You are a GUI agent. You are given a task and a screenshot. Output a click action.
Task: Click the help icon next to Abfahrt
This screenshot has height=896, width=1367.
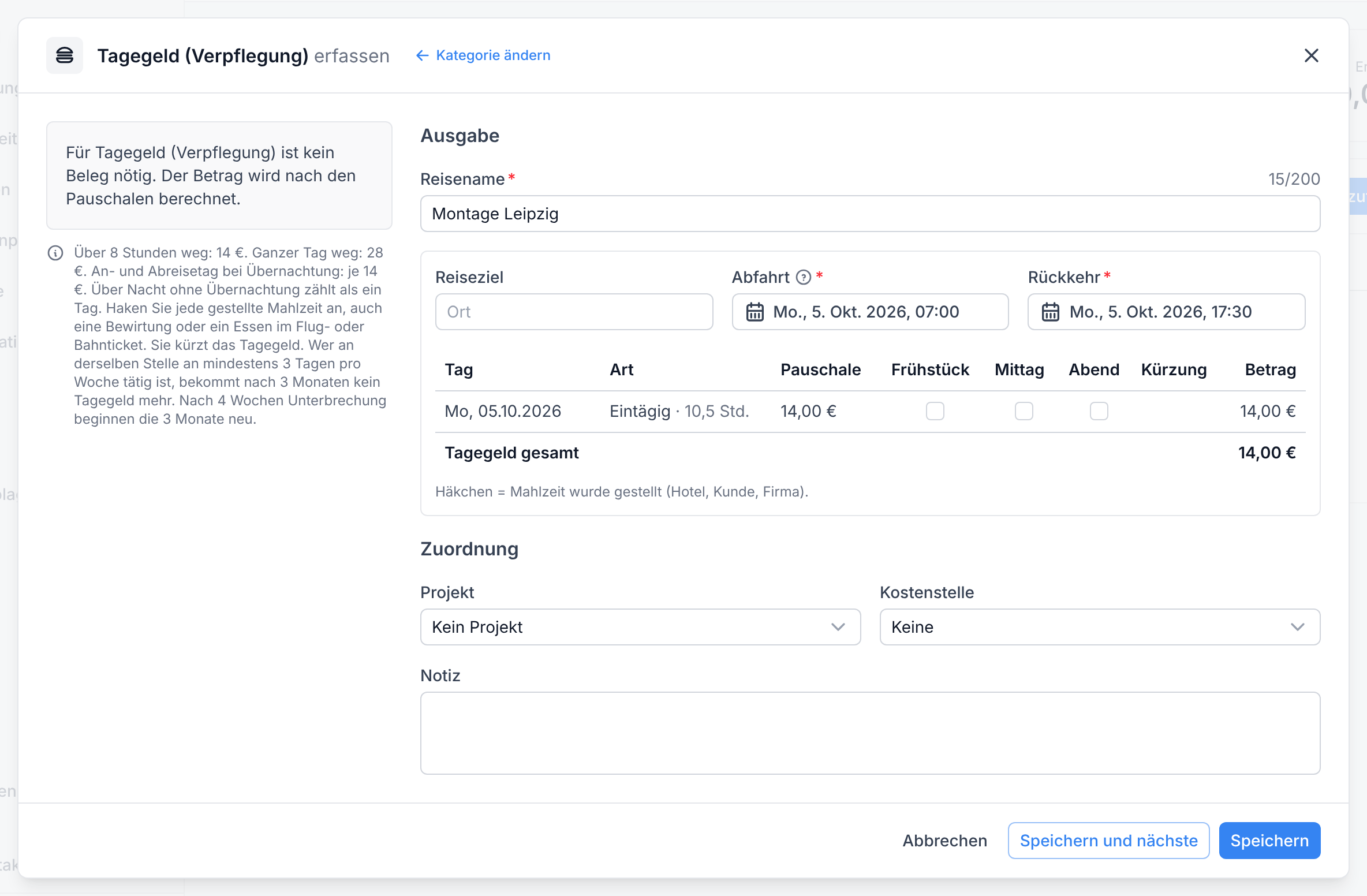[804, 278]
